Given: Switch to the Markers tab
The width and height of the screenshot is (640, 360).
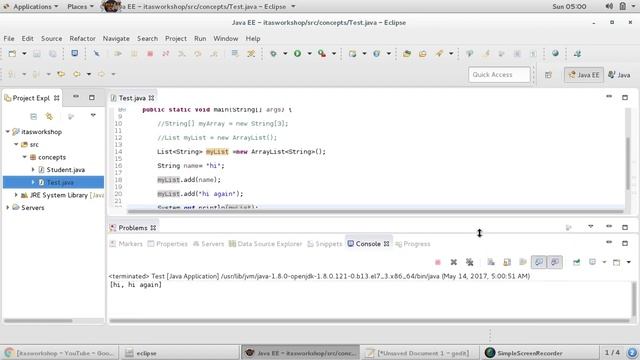Looking at the screenshot, I should pyautogui.click(x=127, y=244).
